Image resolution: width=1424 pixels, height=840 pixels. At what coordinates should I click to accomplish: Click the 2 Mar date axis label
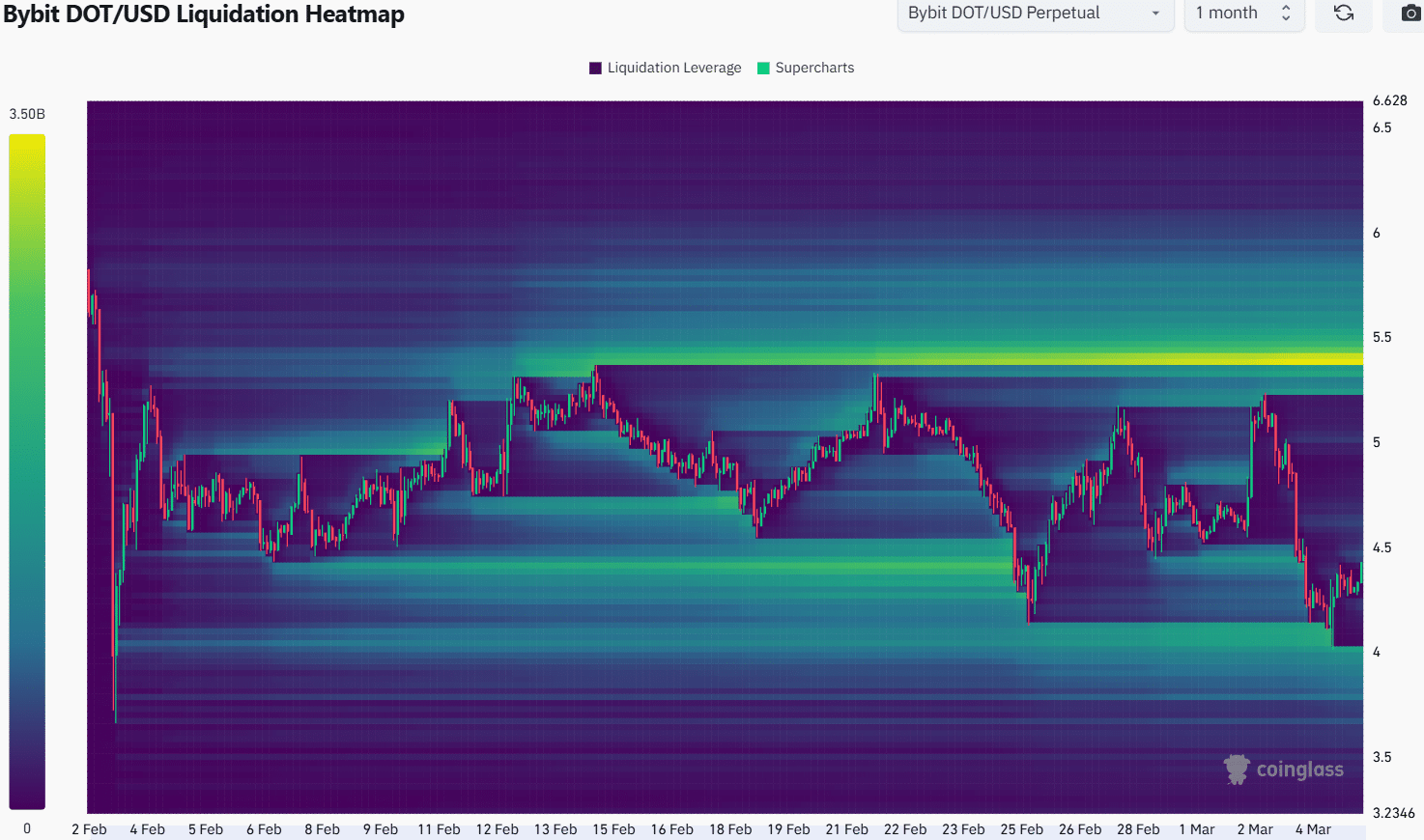(1255, 829)
